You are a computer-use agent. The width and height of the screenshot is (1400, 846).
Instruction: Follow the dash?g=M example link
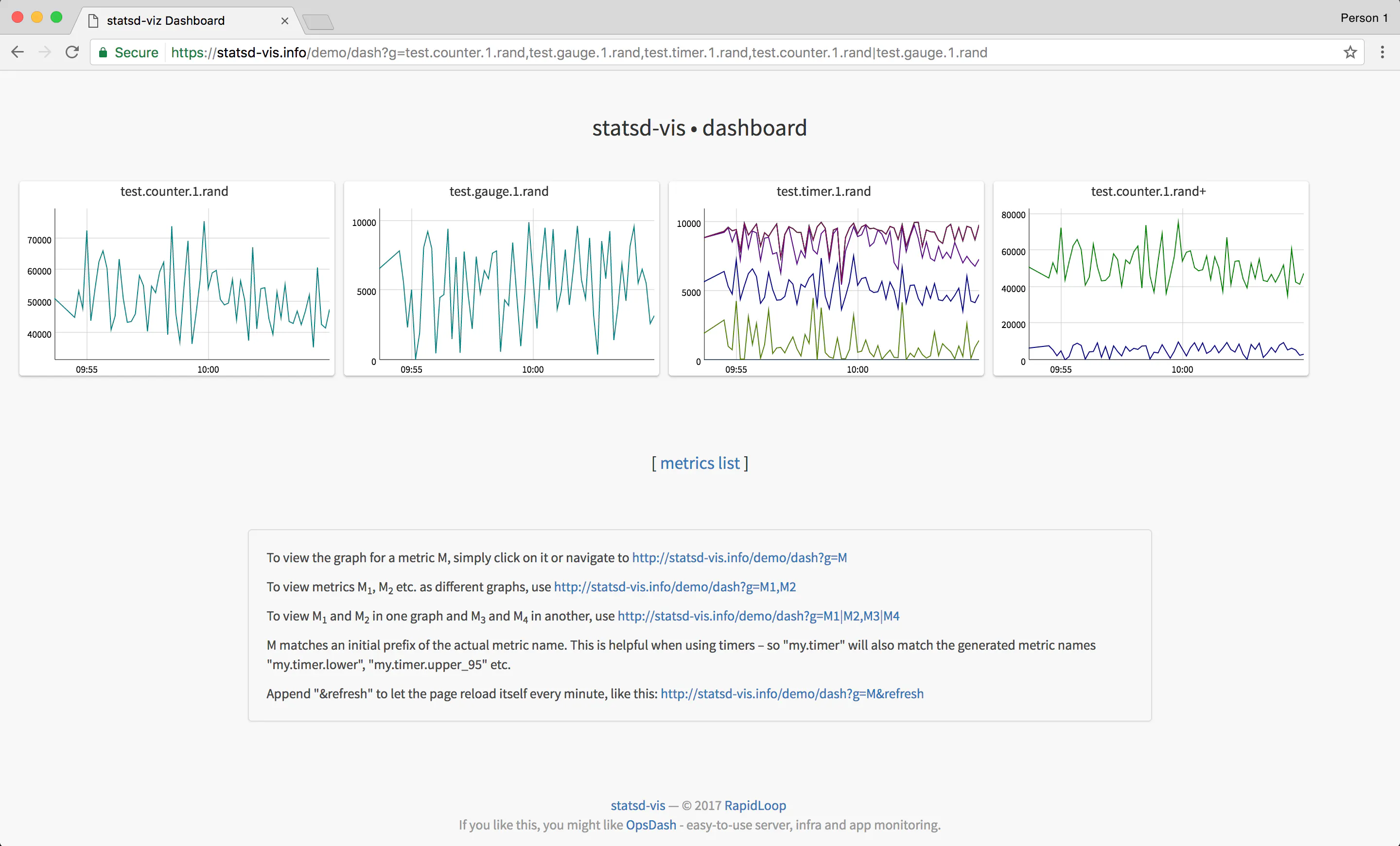click(739, 557)
